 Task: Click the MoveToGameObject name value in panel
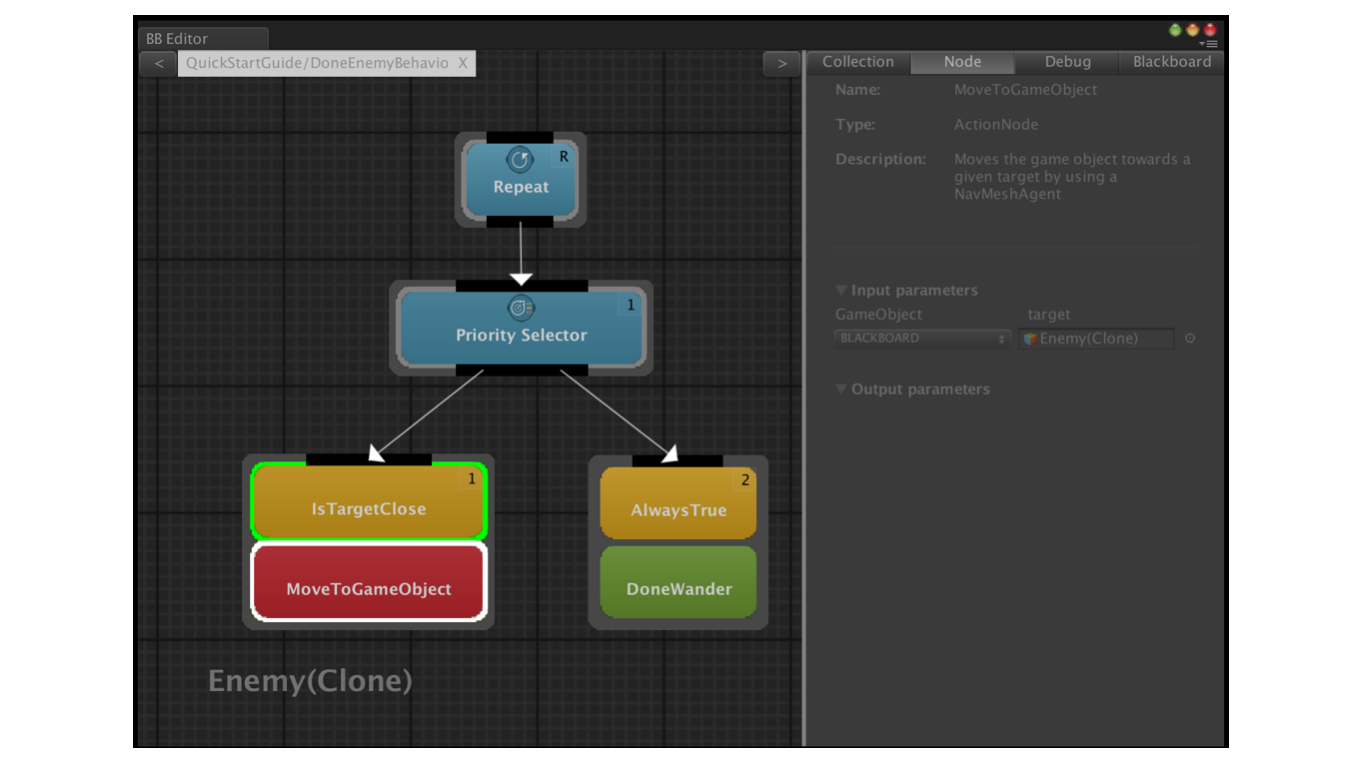coord(1025,90)
